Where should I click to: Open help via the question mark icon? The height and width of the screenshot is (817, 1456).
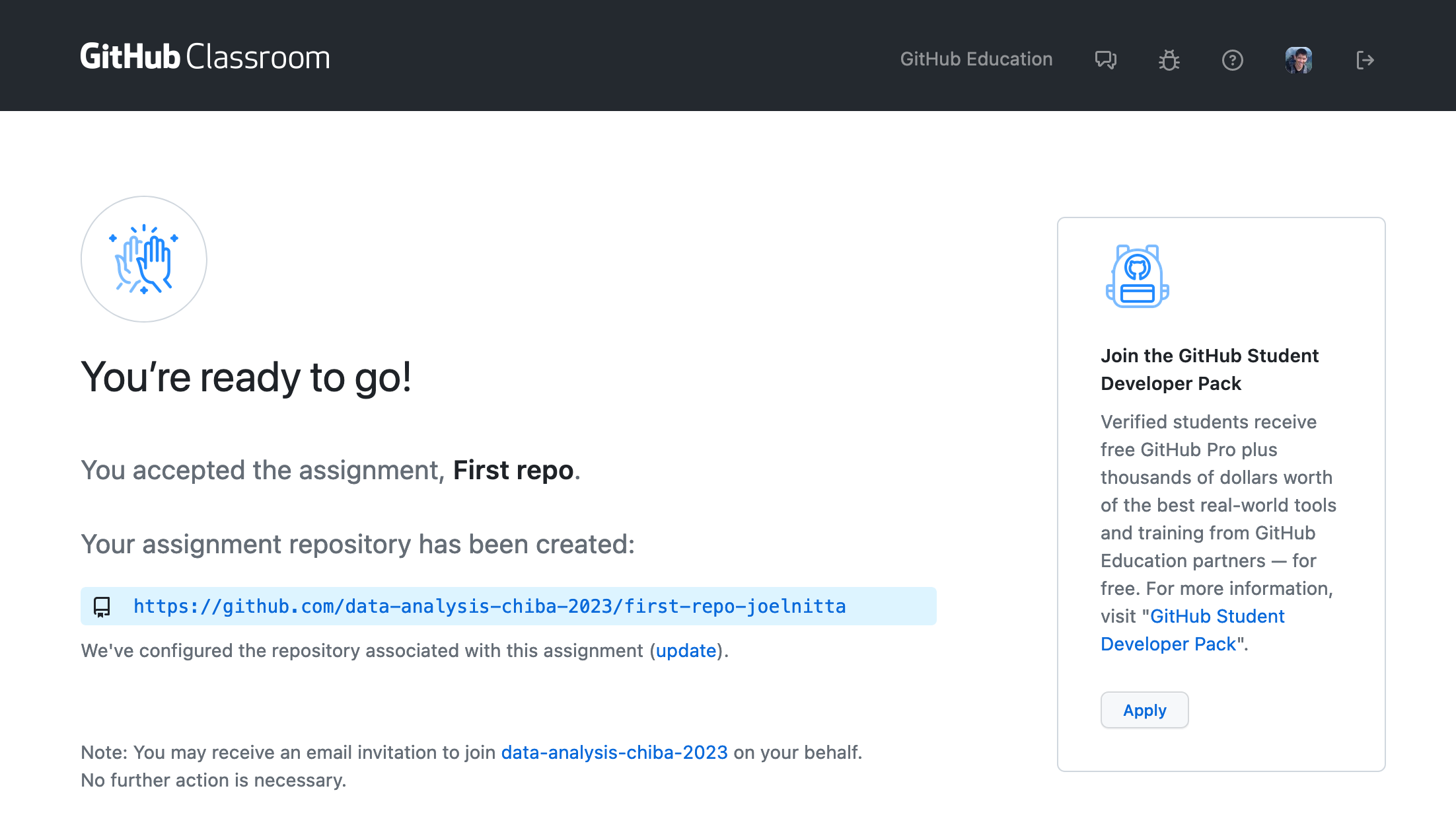point(1233,59)
